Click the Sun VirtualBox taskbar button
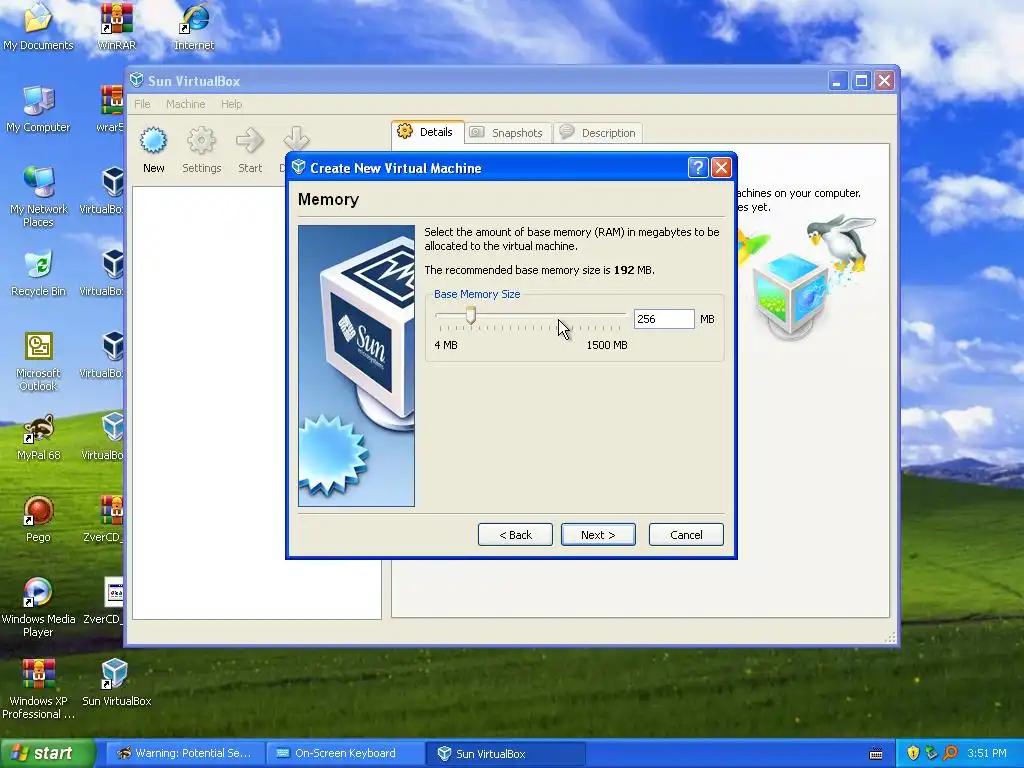The image size is (1024, 768). (506, 753)
